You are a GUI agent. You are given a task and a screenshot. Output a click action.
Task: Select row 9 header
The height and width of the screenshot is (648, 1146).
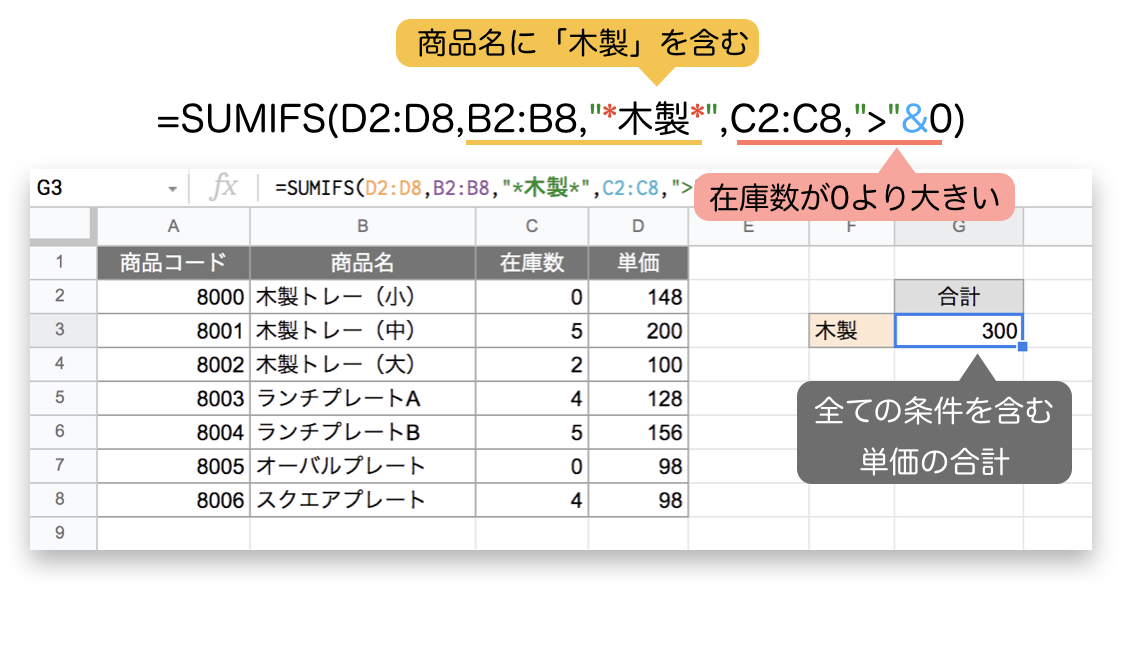pos(60,533)
